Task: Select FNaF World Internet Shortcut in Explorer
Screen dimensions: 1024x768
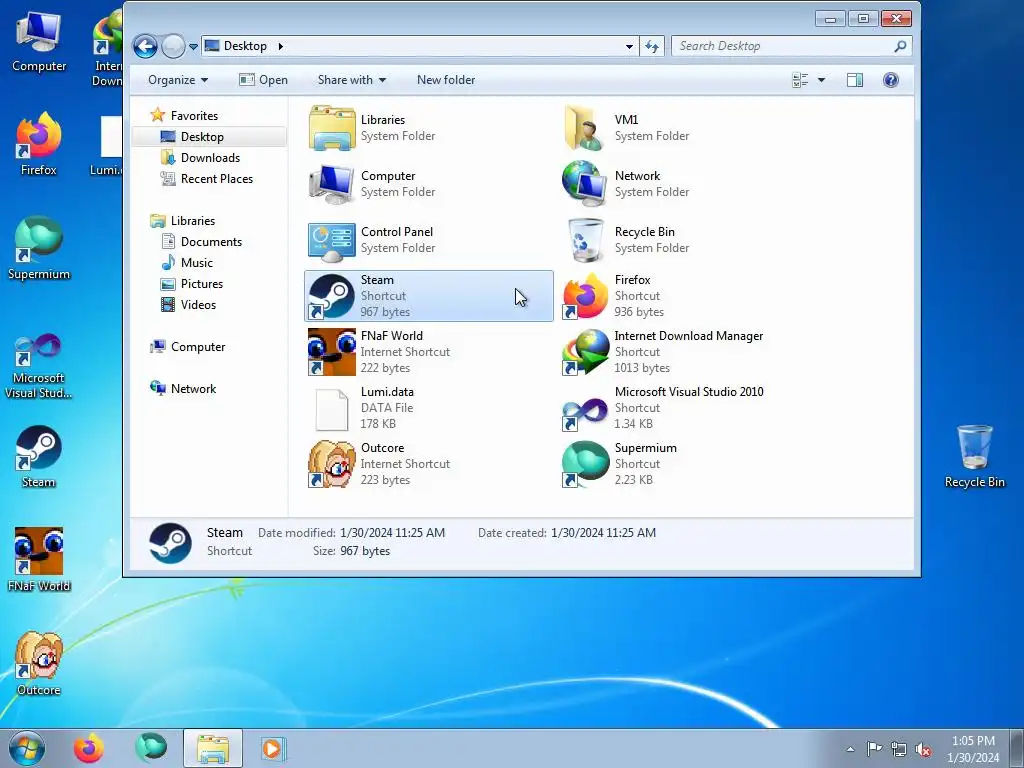Action: pyautogui.click(x=428, y=352)
